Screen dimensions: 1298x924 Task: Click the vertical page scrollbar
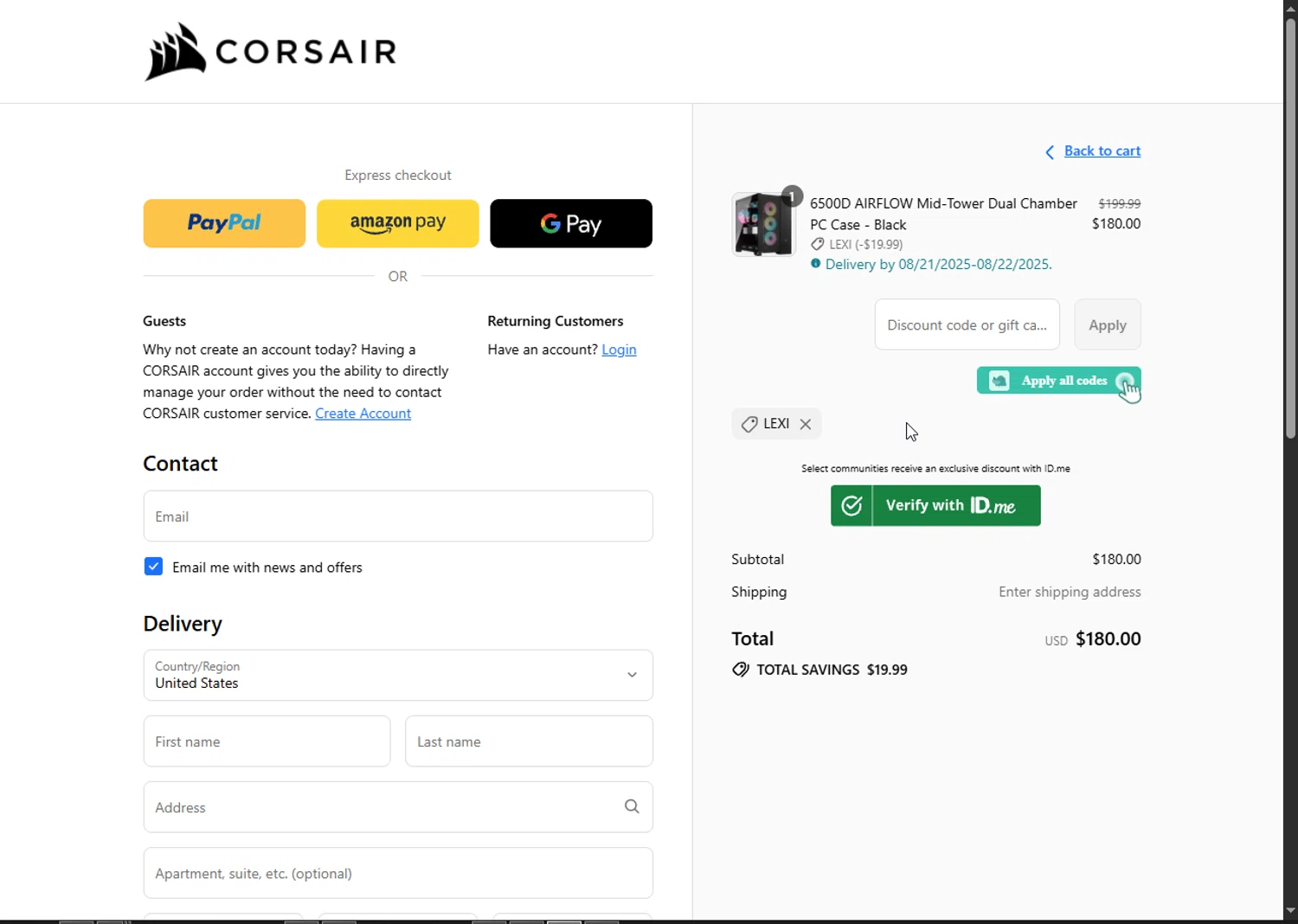coord(1290,227)
